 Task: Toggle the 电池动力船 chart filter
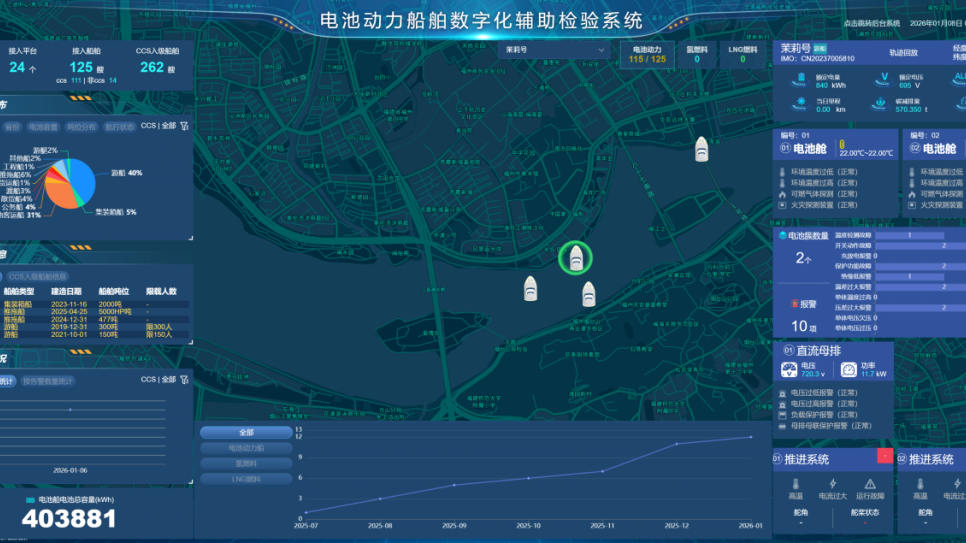coord(246,448)
